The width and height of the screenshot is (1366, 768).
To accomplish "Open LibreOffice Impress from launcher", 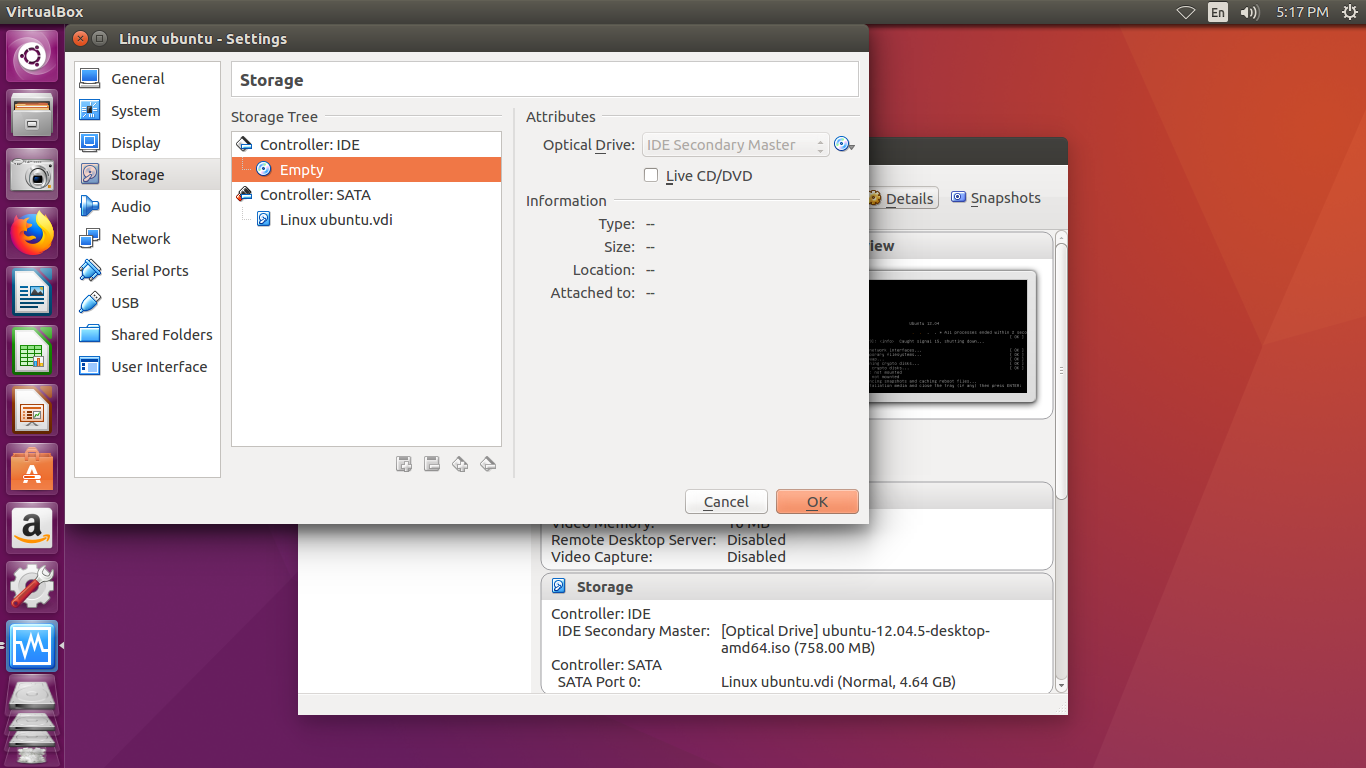I will point(33,411).
